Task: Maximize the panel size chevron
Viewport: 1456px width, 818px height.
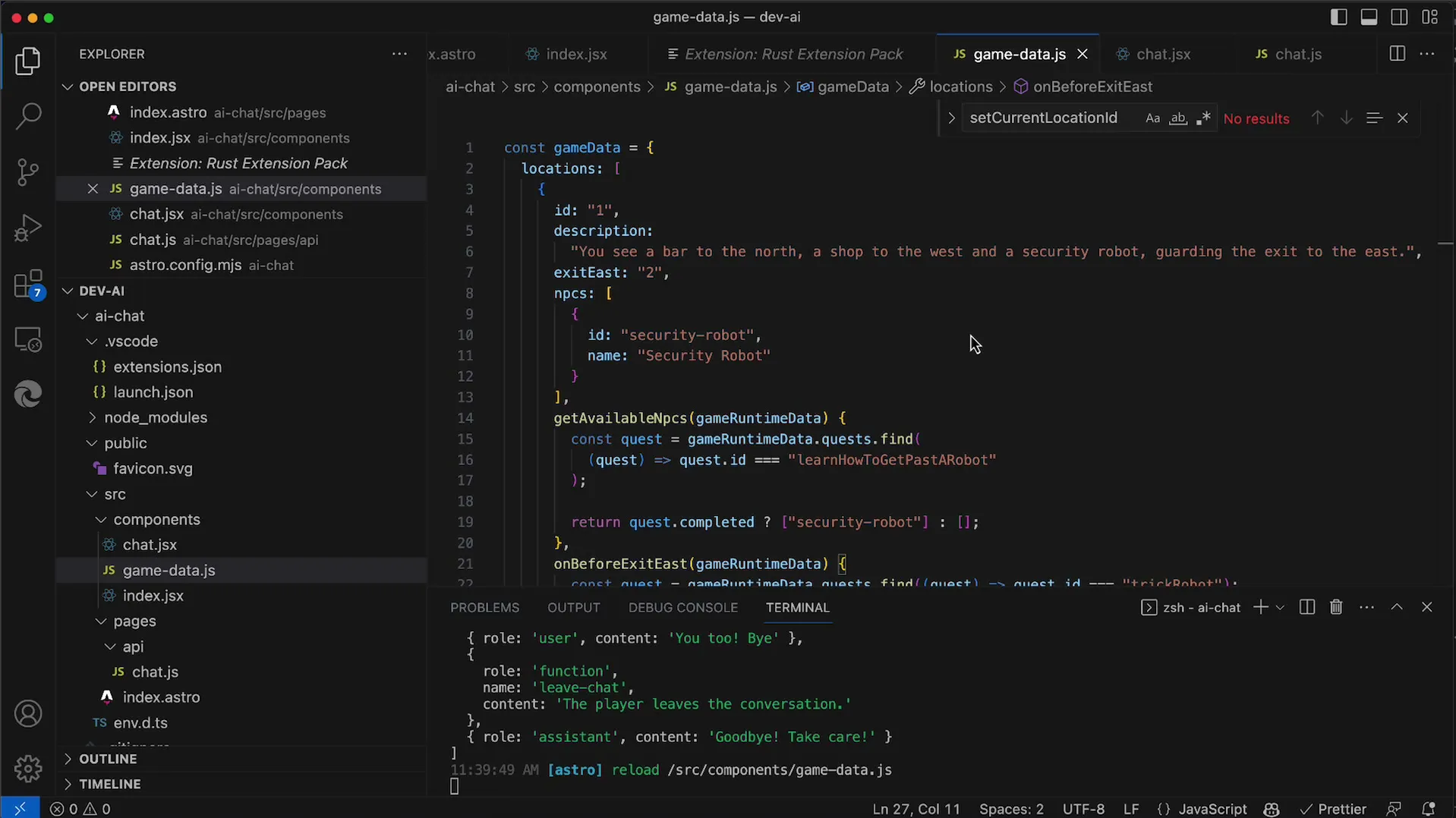Action: (1397, 607)
